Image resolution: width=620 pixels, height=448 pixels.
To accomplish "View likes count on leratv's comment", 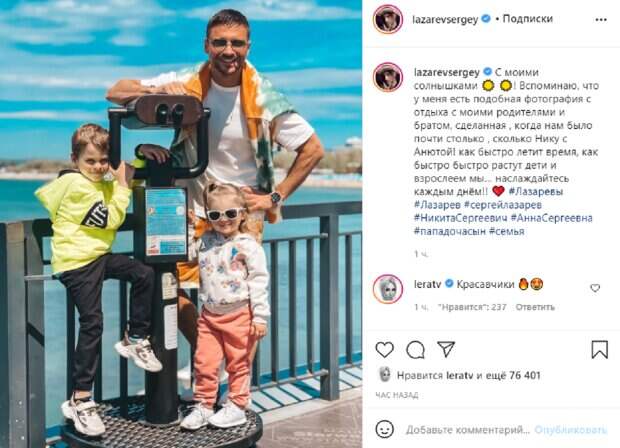I will [472, 307].
